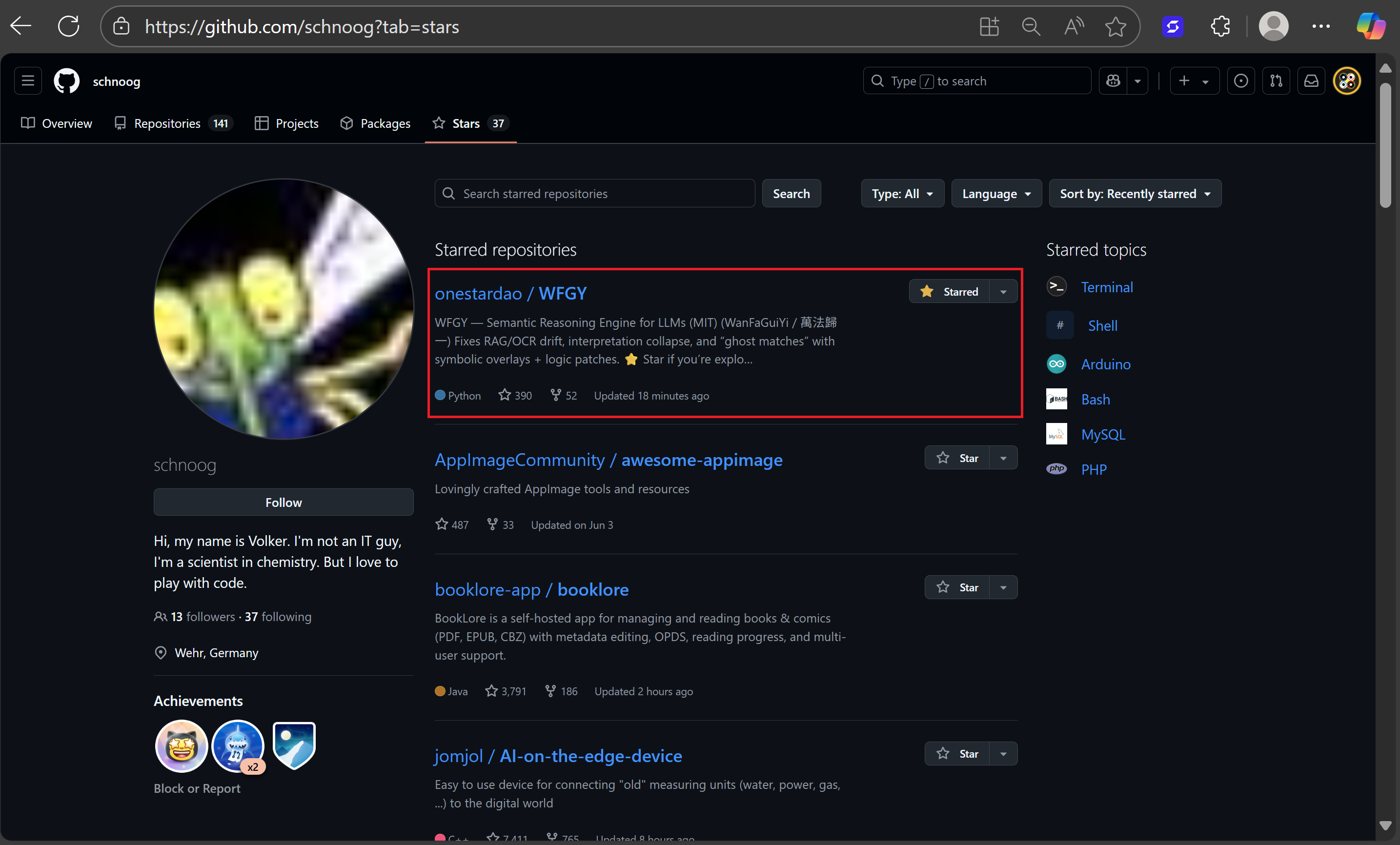Click the browser refresh icon

click(69, 27)
